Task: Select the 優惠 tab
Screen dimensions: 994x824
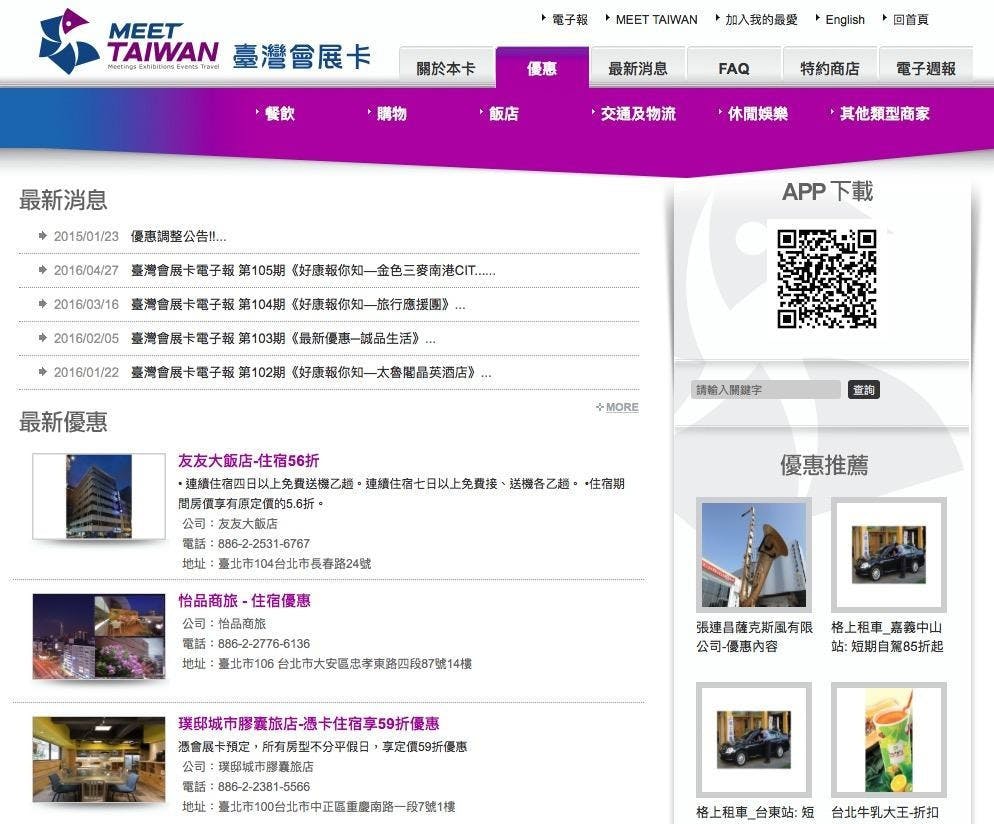Action: pos(542,67)
